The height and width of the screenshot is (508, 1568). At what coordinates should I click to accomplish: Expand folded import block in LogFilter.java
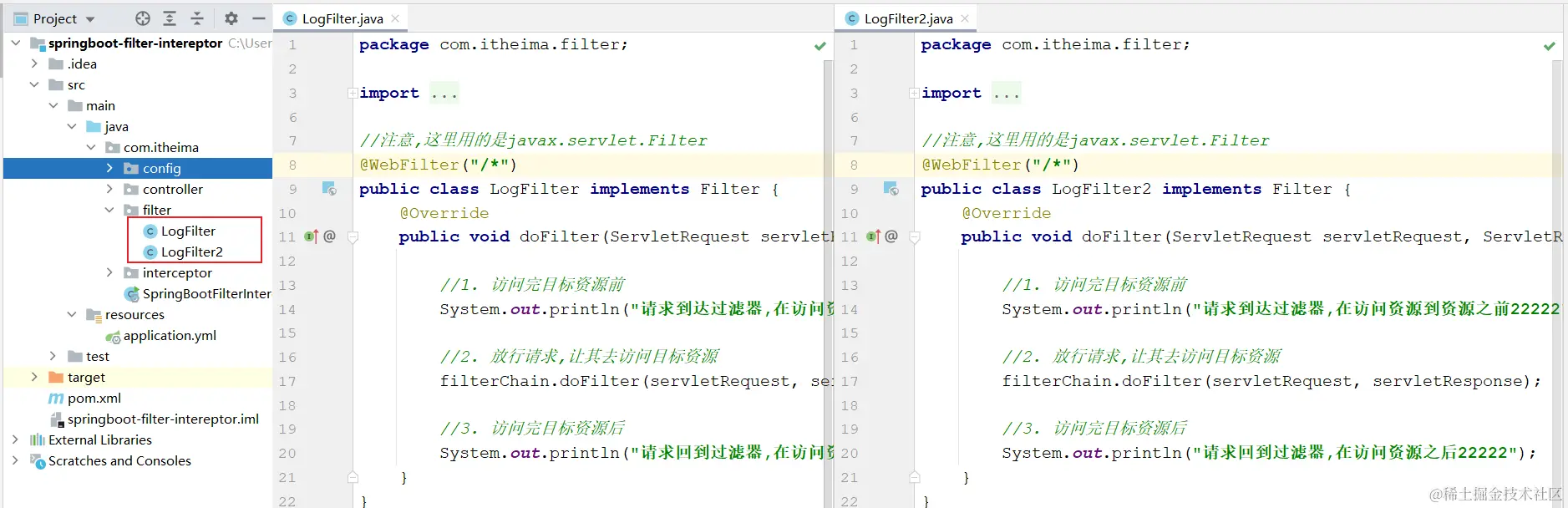353,93
